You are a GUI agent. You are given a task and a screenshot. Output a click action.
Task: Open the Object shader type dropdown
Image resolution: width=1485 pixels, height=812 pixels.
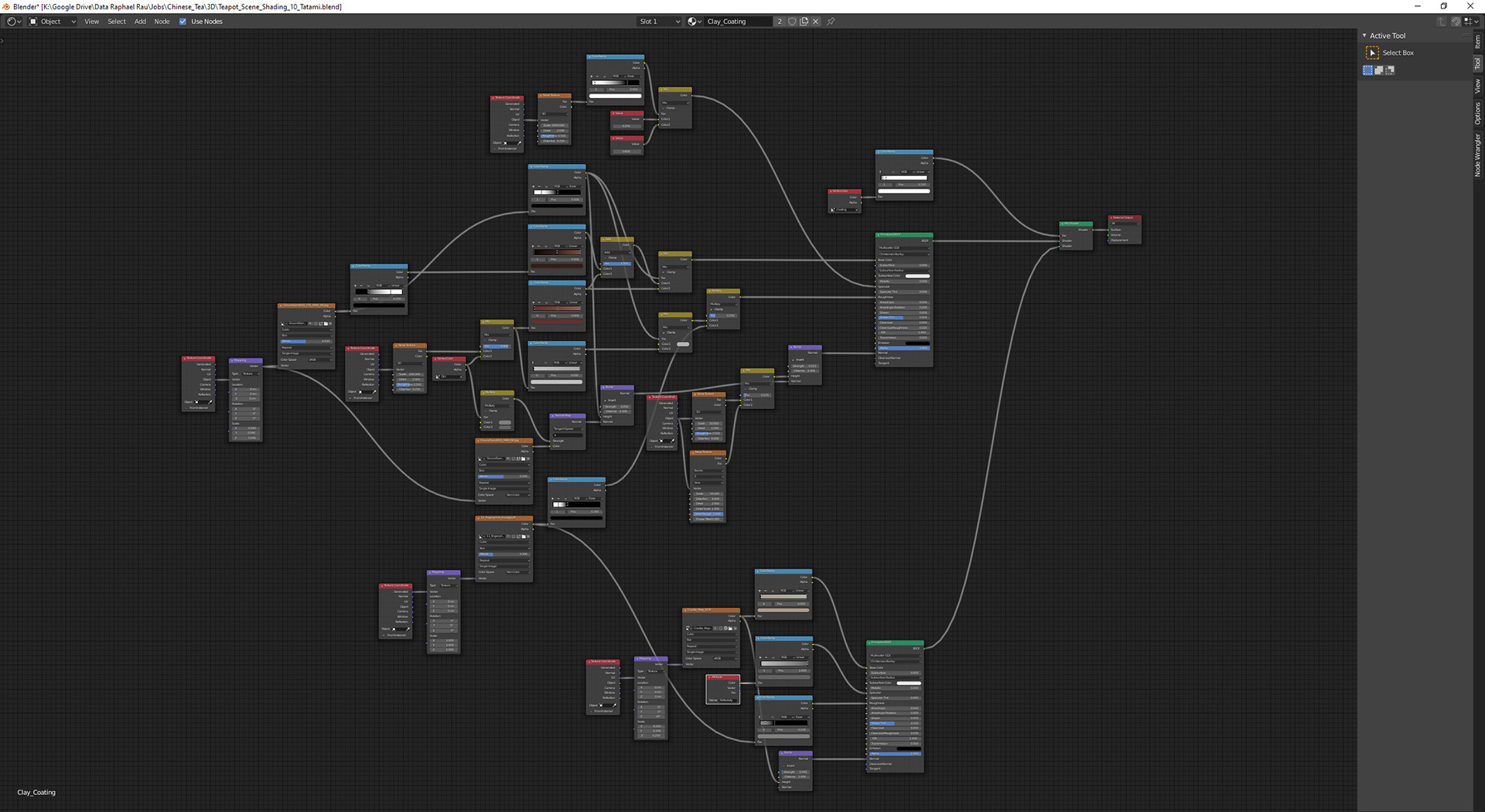53,22
